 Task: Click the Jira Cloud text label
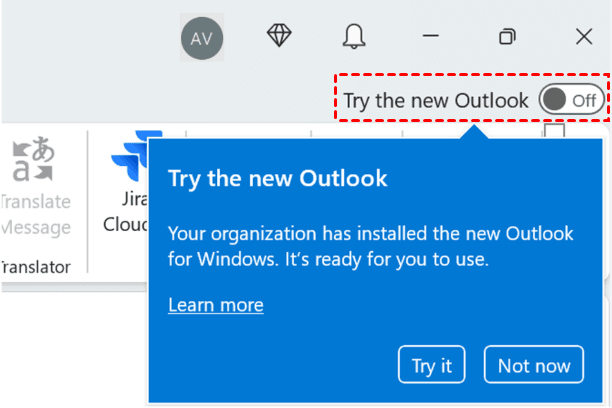click(x=126, y=212)
